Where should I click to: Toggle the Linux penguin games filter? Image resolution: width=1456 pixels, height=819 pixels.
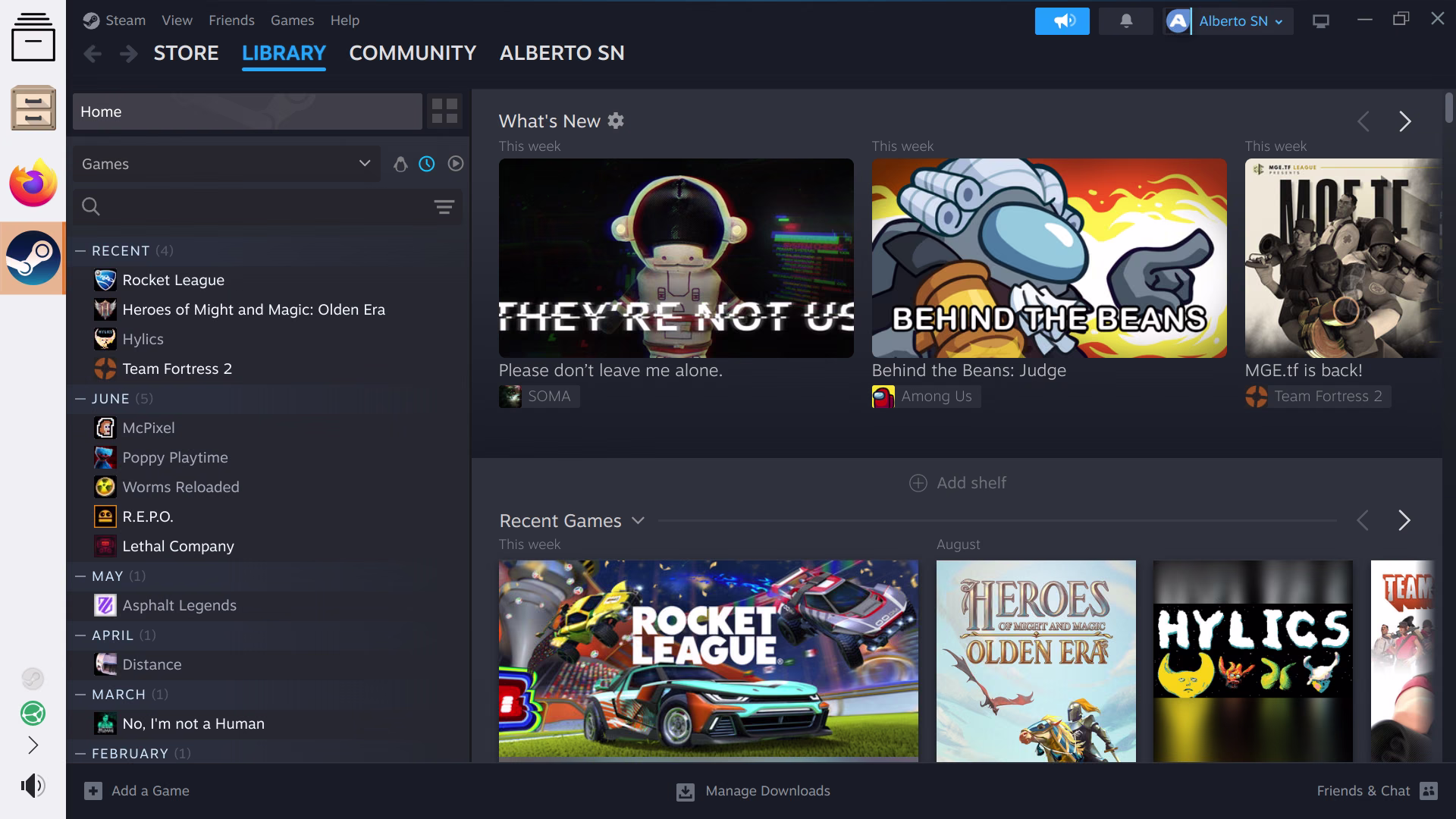point(400,164)
